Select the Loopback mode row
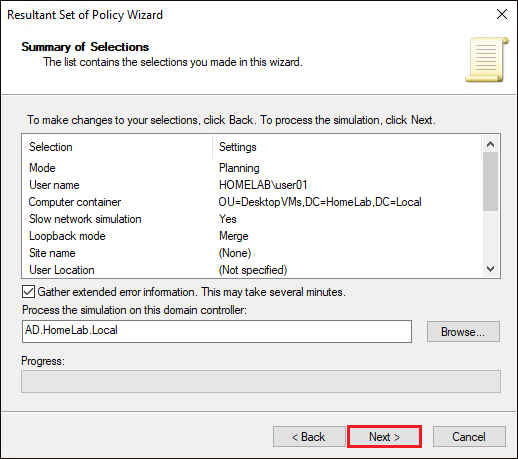The width and height of the screenshot is (518, 459). tap(252, 236)
